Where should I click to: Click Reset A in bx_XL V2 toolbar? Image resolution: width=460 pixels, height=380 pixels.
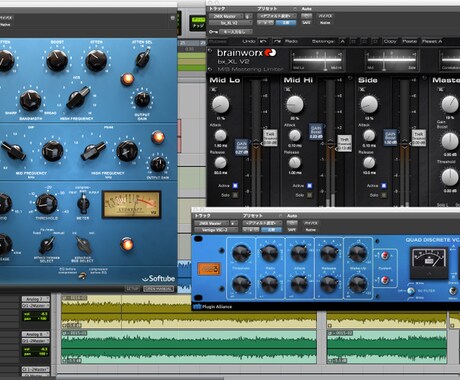coord(432,41)
